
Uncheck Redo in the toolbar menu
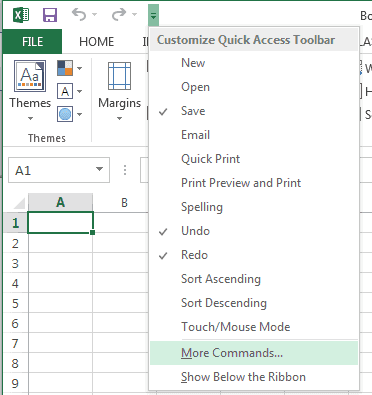point(254,255)
